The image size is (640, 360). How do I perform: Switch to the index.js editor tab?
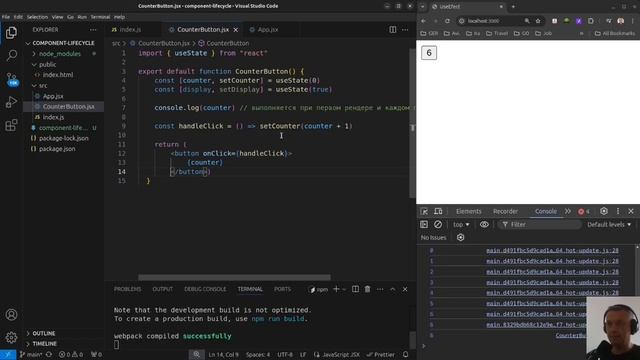click(131, 30)
